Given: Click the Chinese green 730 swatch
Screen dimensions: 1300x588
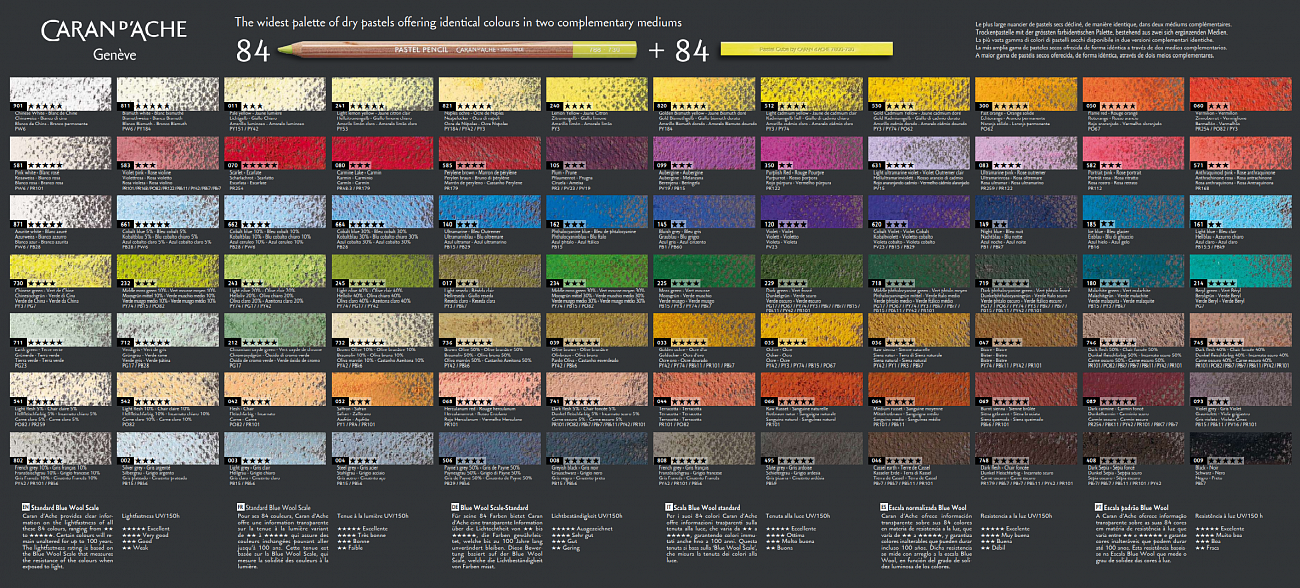Looking at the screenshot, I should [x=60, y=271].
